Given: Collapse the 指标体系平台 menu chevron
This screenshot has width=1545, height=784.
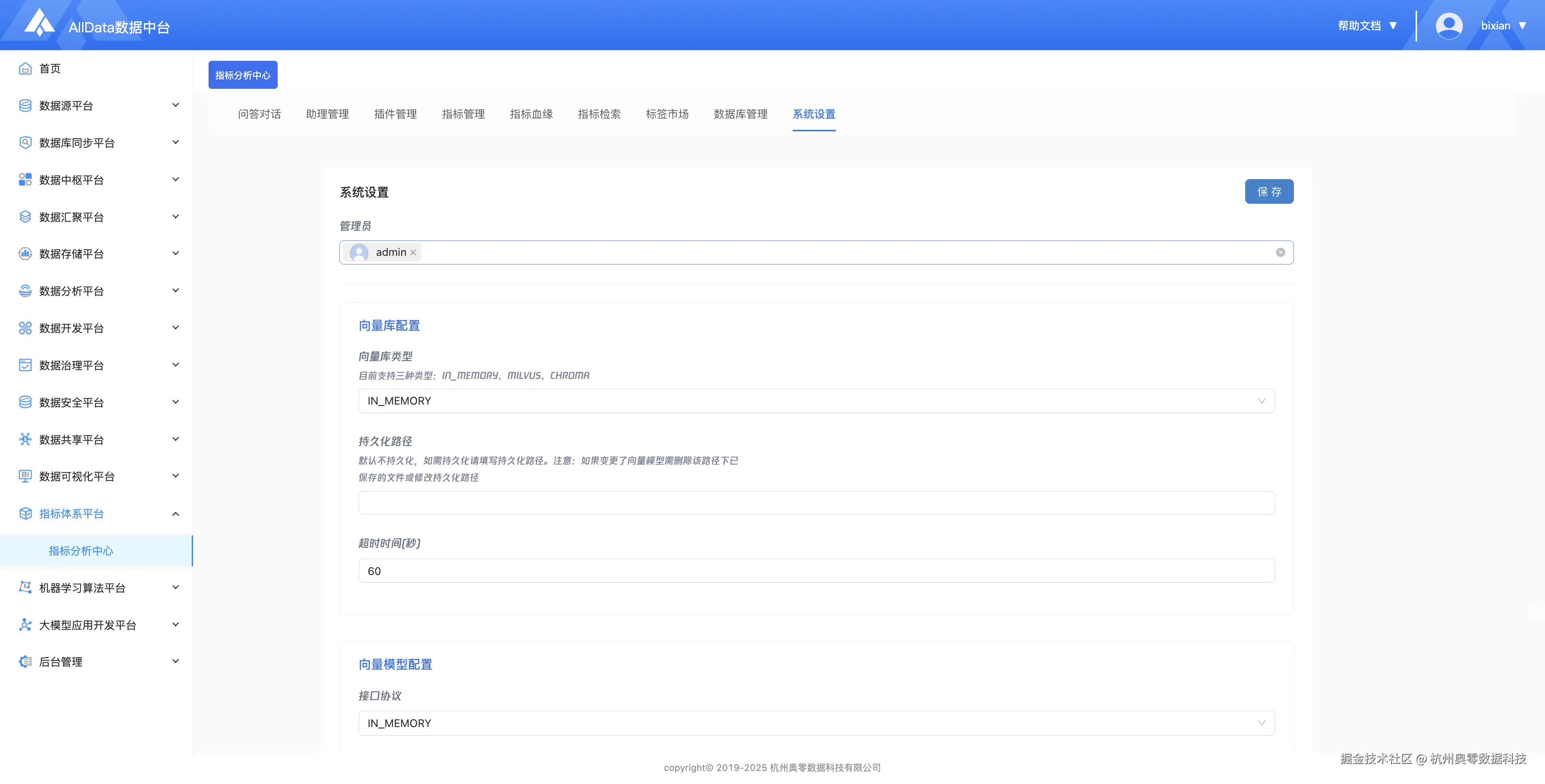Looking at the screenshot, I should [176, 514].
